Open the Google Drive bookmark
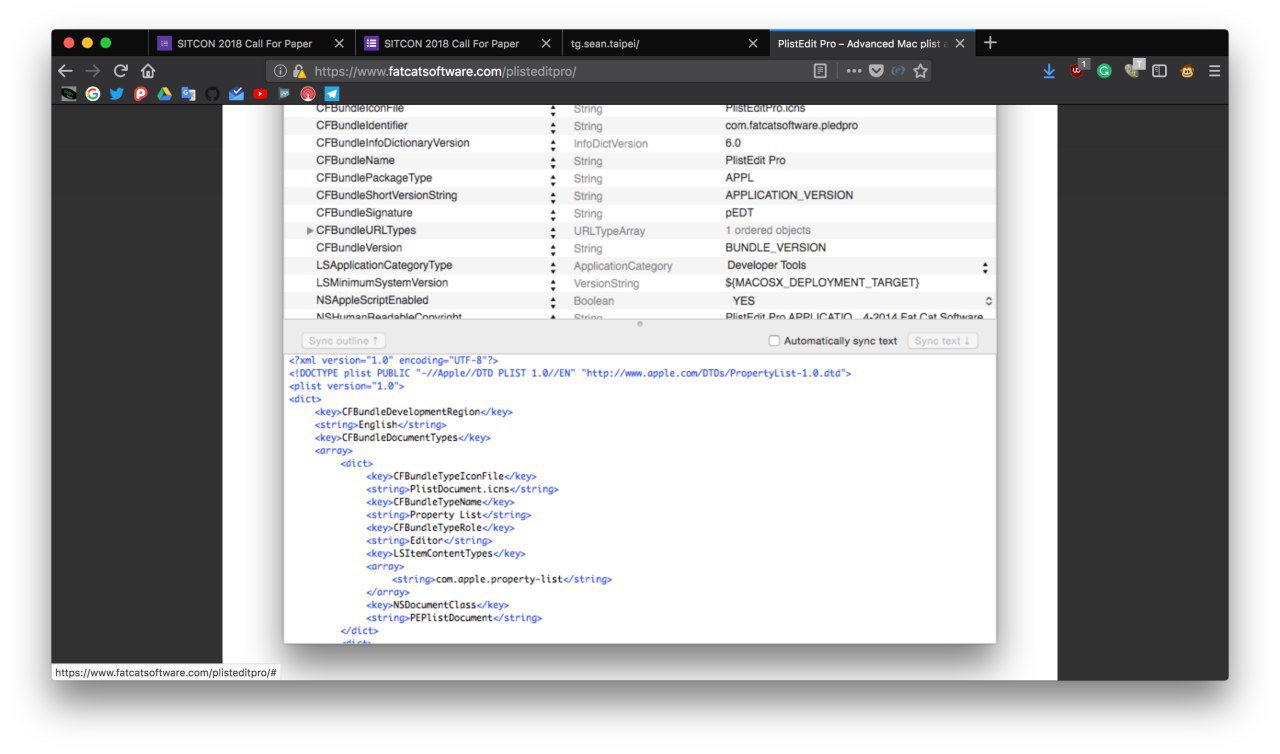 click(164, 94)
